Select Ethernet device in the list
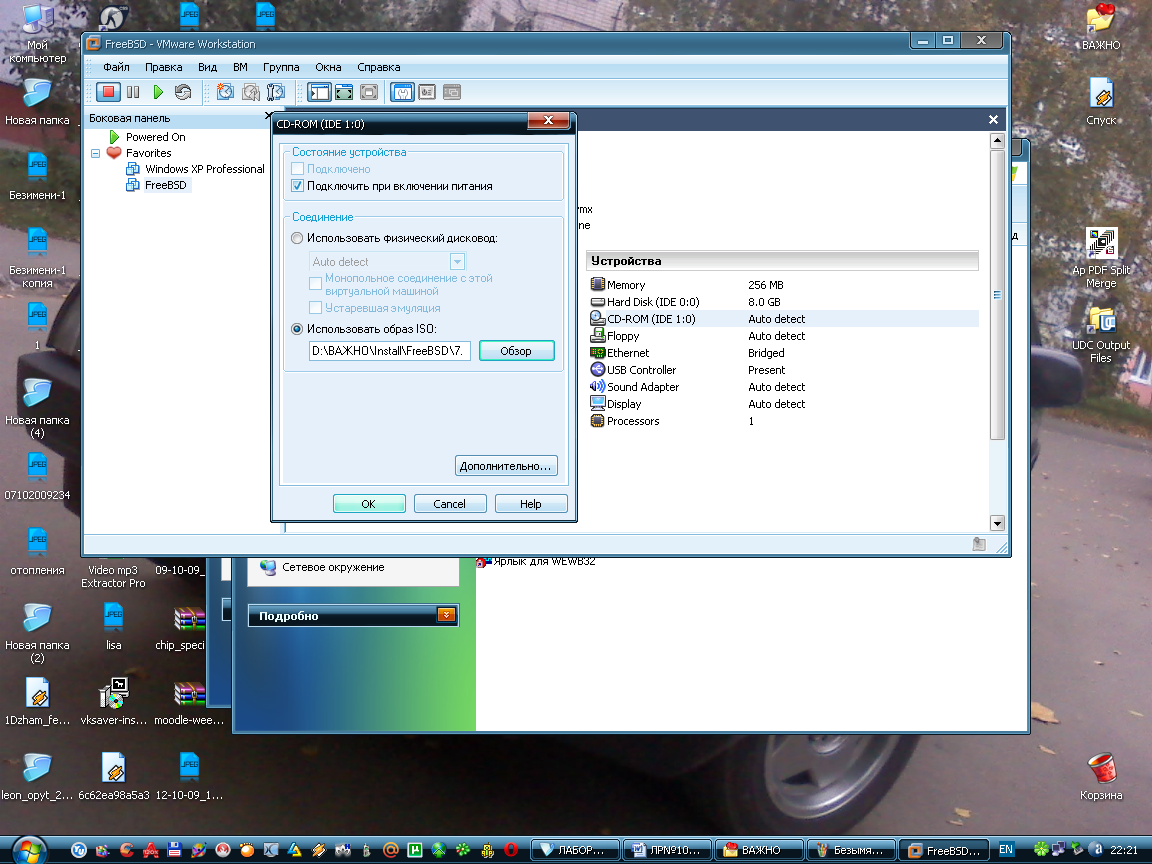Image resolution: width=1152 pixels, height=864 pixels. point(782,353)
